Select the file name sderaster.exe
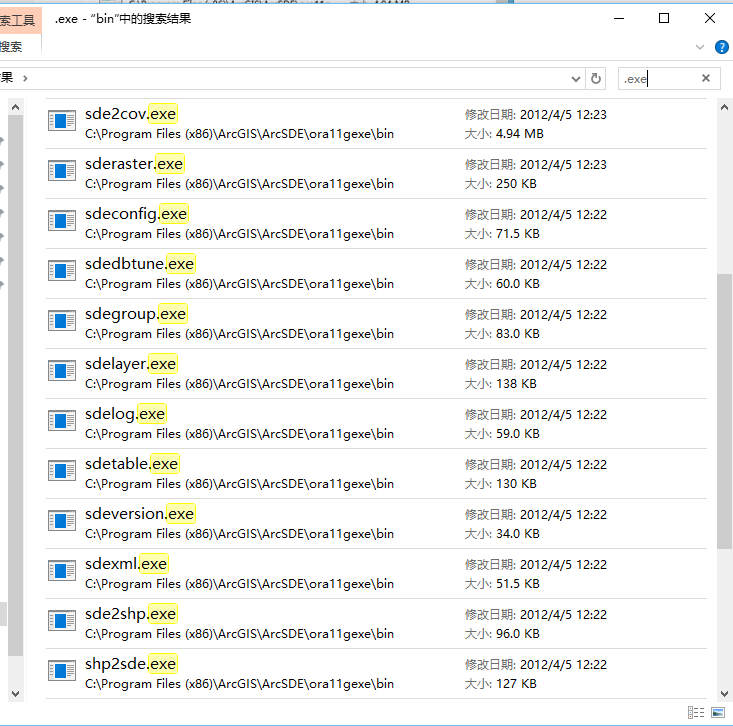 click(134, 164)
